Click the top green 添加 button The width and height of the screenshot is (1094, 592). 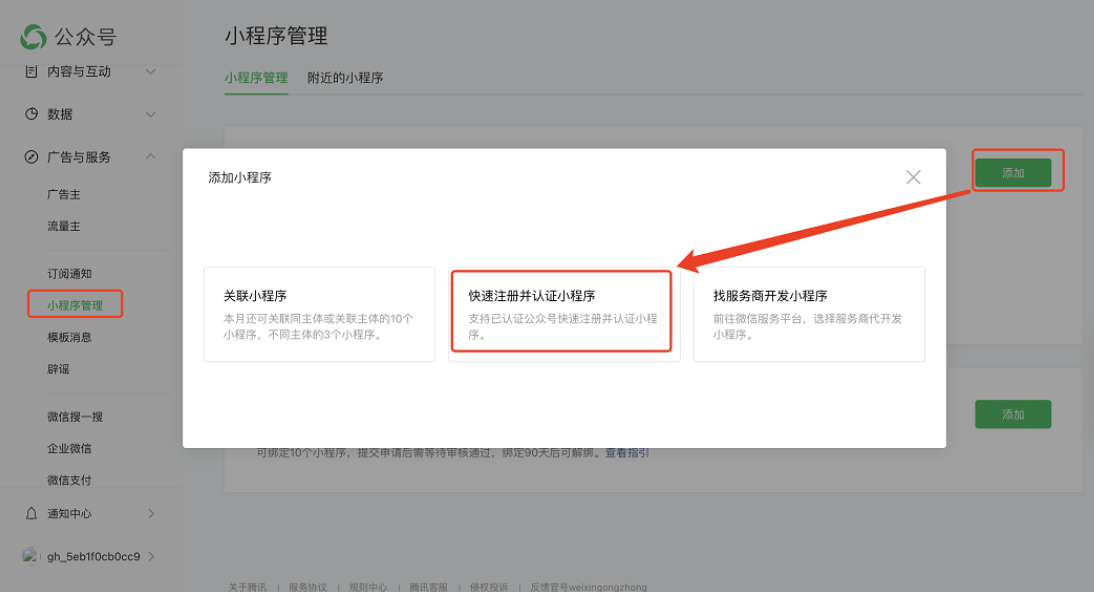coord(1013,173)
